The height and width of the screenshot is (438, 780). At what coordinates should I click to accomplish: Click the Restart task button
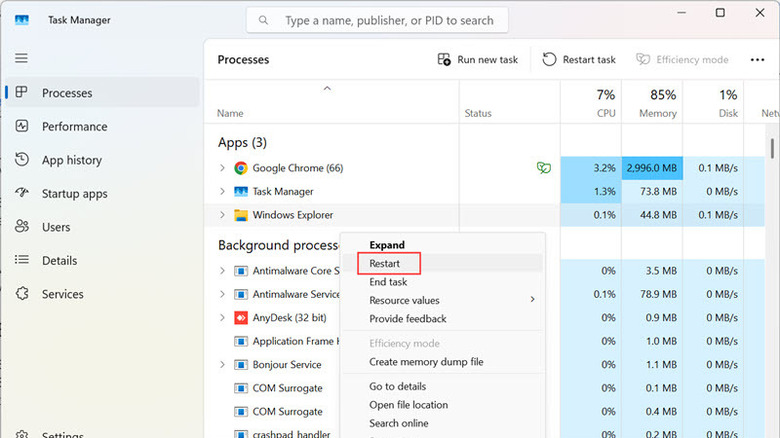click(579, 60)
